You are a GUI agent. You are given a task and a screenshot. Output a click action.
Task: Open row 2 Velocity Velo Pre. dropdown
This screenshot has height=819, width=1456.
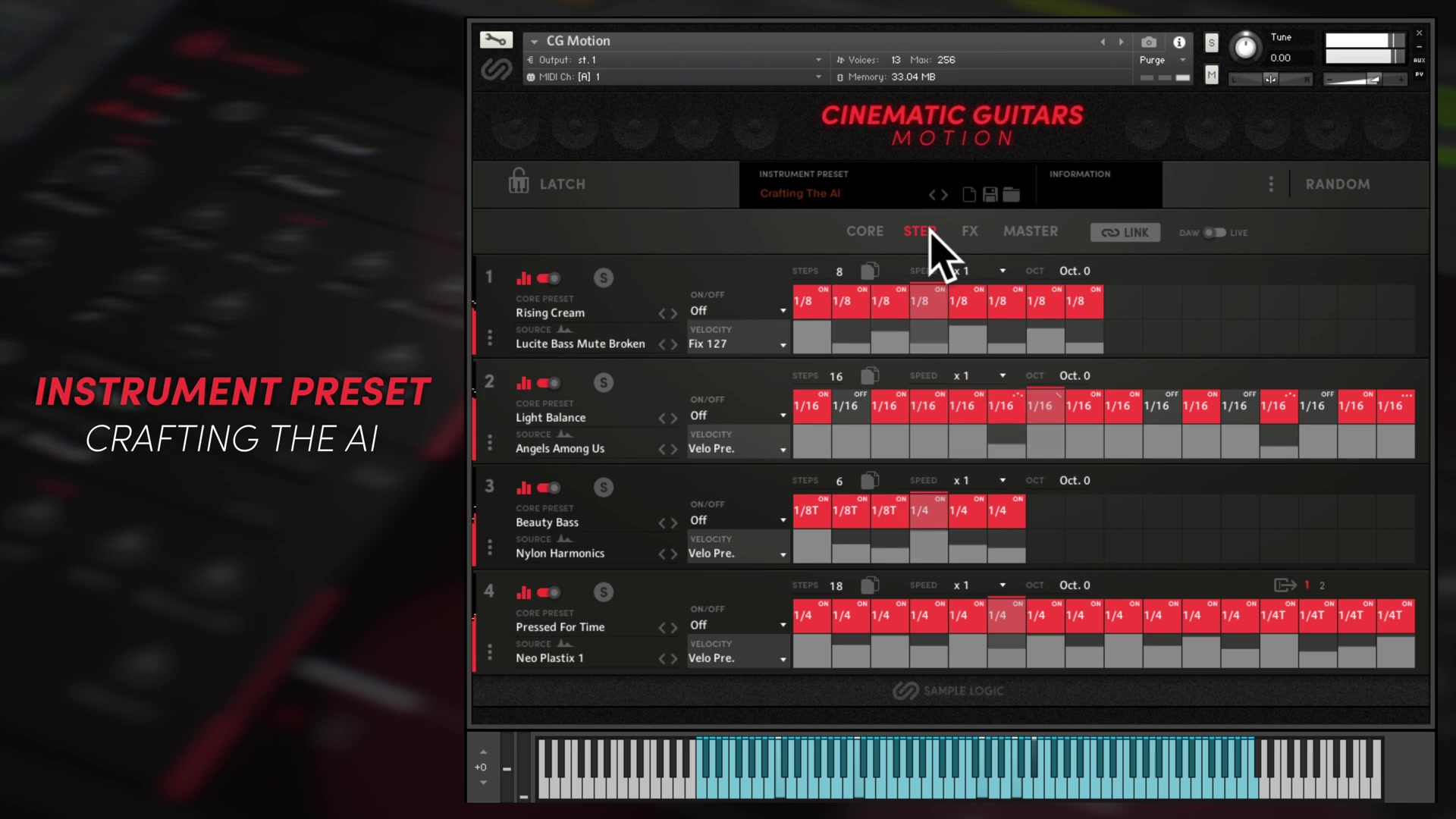(738, 449)
